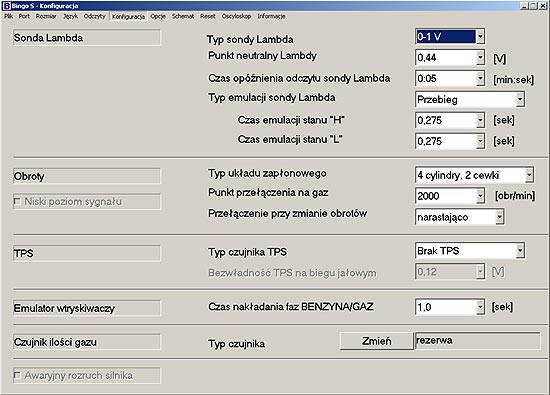
Task: Click the Bingo S app icon in title bar
Action: 7,6
